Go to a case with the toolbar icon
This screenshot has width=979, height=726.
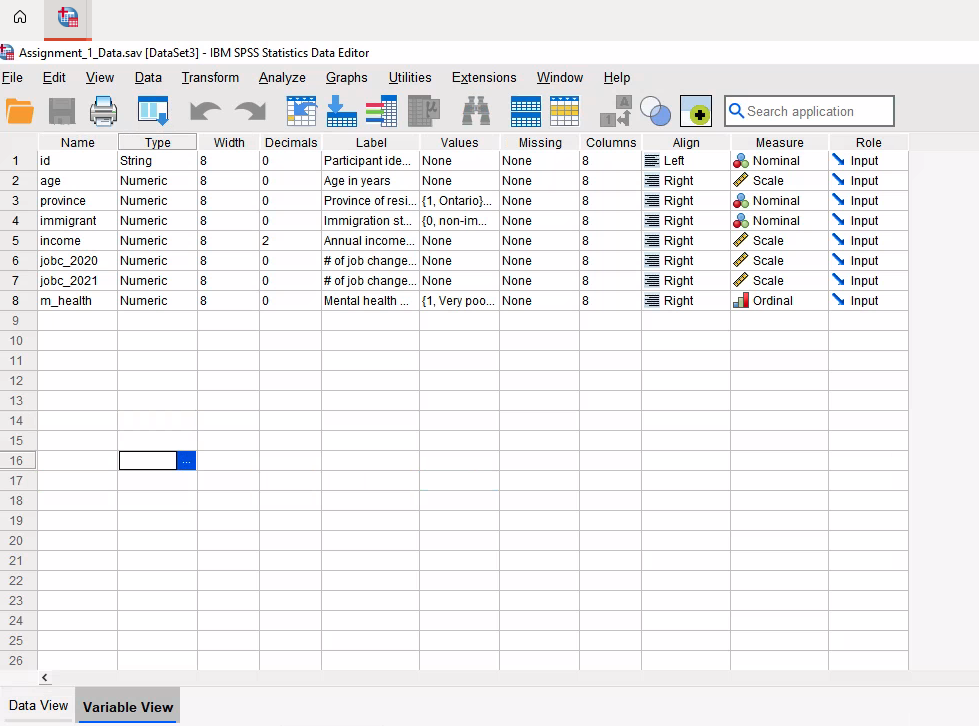point(302,111)
